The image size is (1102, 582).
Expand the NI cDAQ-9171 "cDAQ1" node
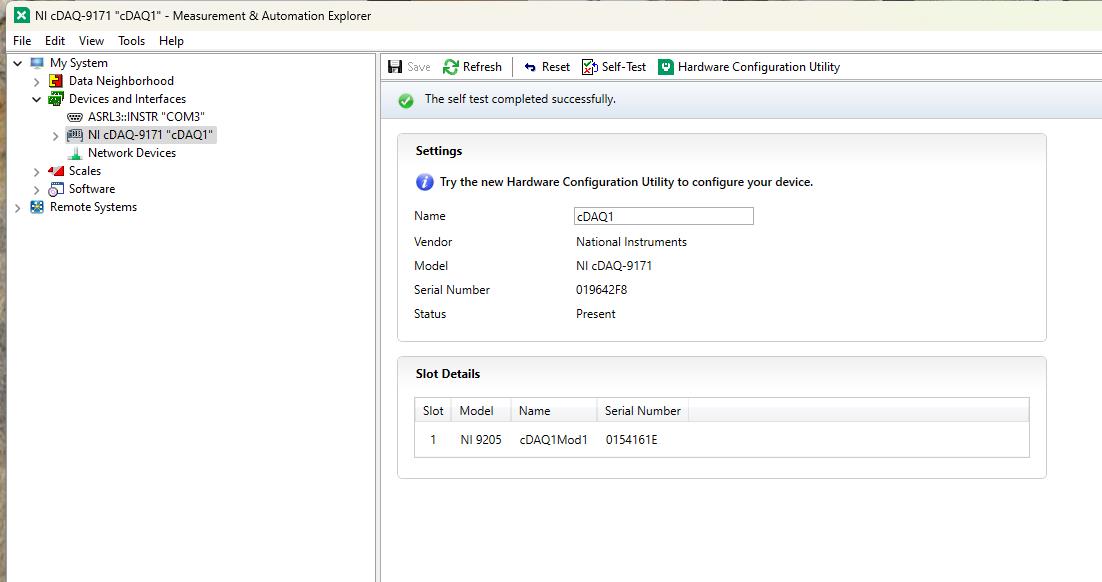click(x=56, y=136)
